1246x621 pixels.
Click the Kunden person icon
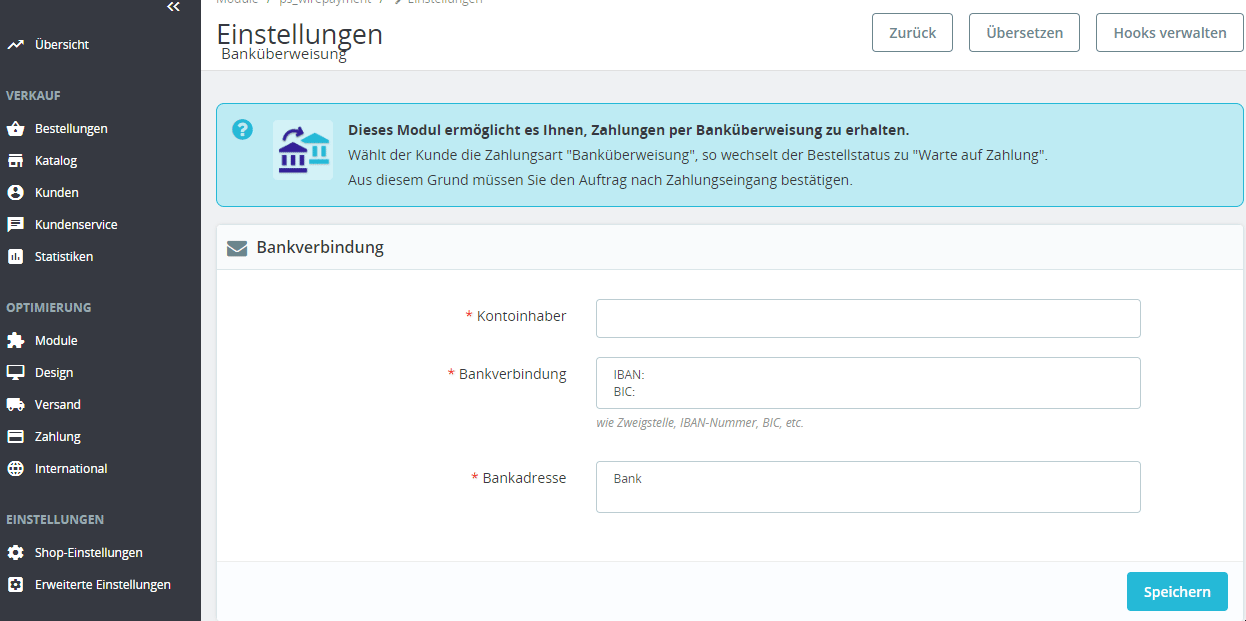[x=15, y=193]
